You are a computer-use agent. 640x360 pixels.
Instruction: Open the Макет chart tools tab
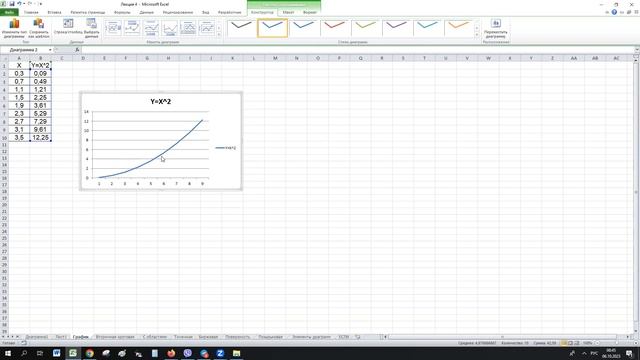pos(288,12)
